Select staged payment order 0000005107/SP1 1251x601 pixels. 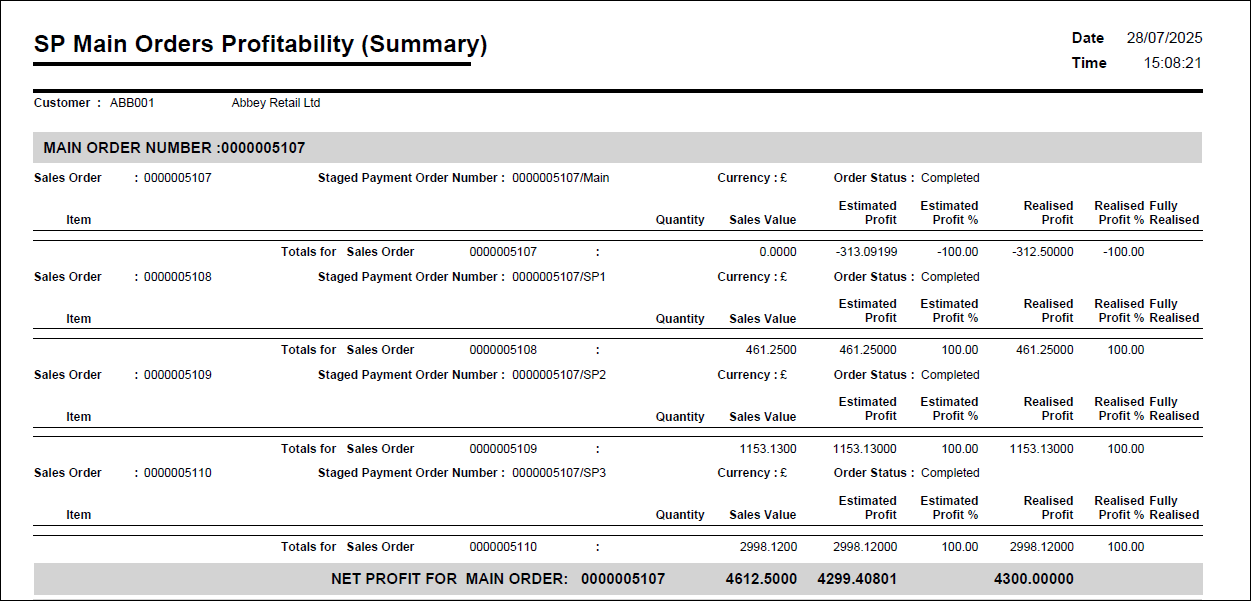pos(559,277)
